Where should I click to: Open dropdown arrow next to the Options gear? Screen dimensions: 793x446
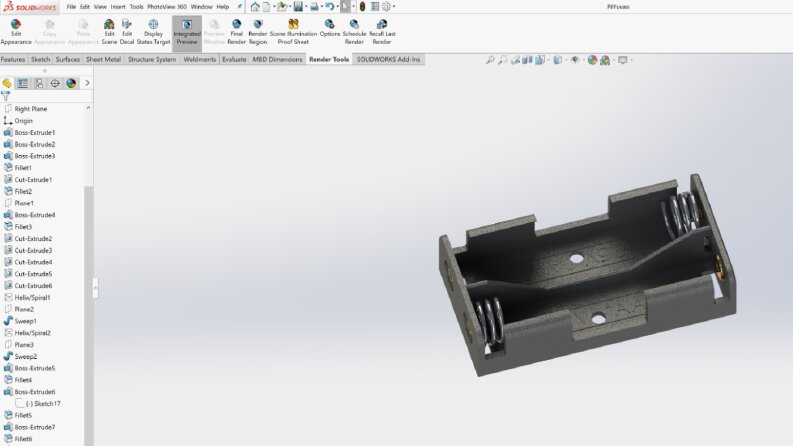[394, 7]
